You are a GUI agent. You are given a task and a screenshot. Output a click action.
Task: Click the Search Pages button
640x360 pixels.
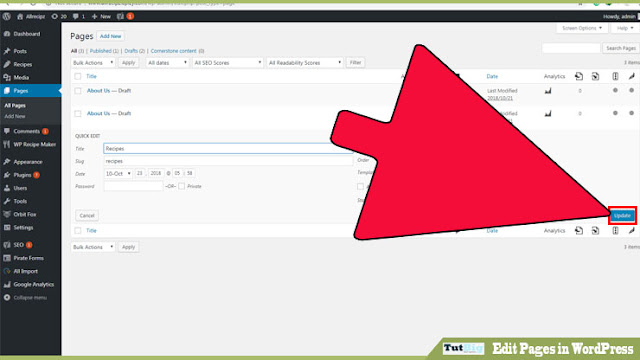621,48
